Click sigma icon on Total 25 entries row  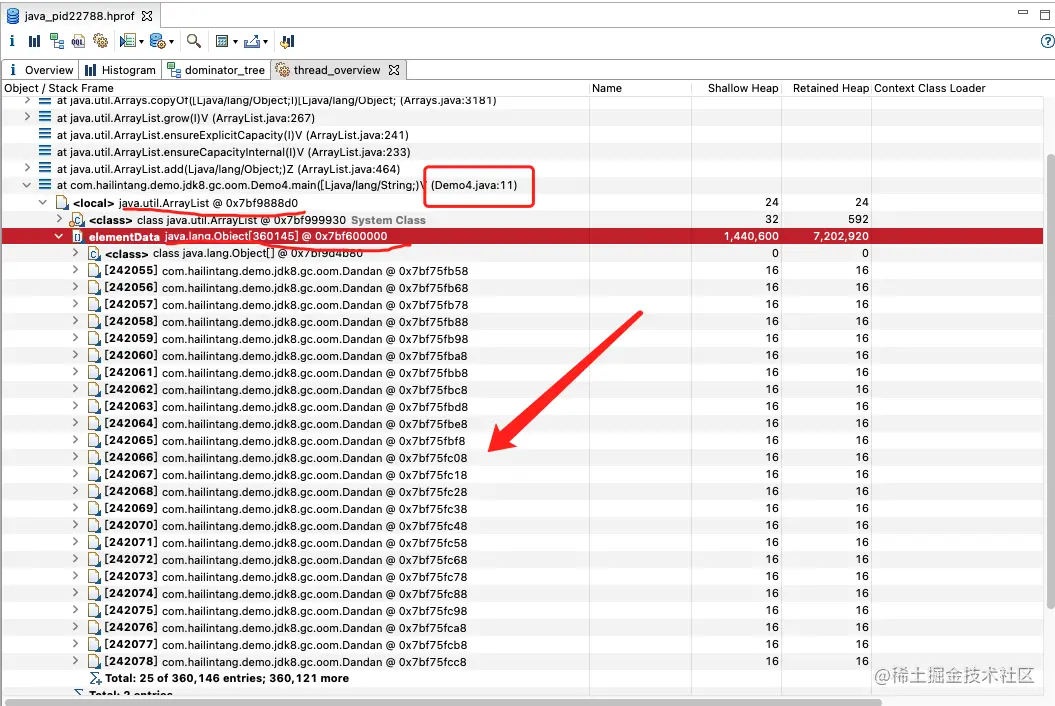96,678
